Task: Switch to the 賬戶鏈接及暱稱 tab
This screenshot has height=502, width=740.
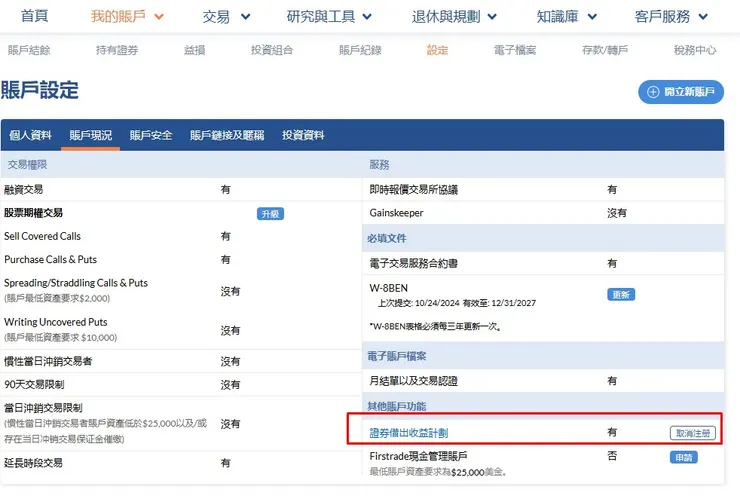Action: click(x=227, y=135)
